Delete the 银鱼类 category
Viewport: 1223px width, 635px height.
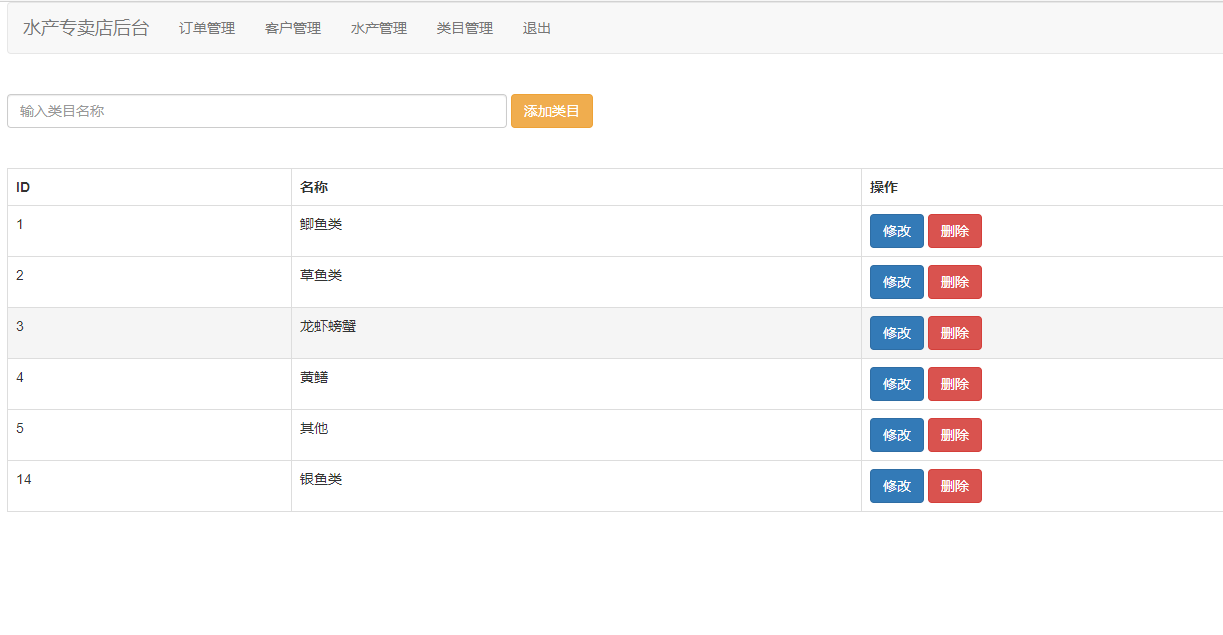tap(954, 486)
